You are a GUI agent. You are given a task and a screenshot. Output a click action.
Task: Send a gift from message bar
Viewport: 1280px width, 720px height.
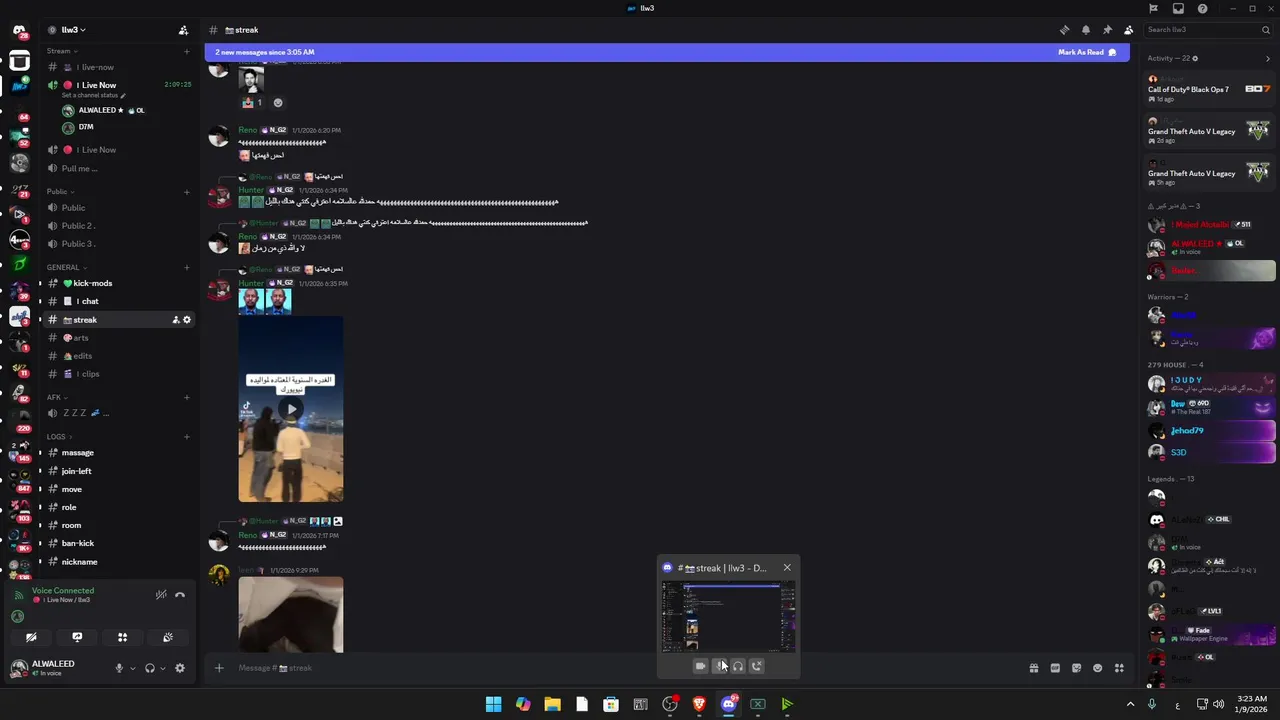1034,668
